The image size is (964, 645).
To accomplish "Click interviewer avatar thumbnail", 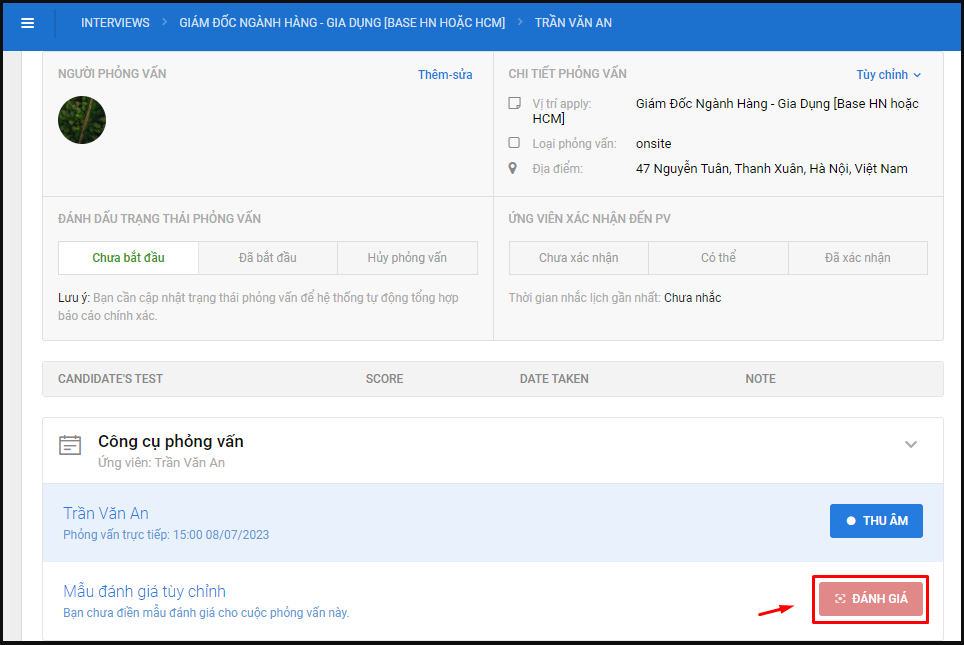I will tap(82, 120).
